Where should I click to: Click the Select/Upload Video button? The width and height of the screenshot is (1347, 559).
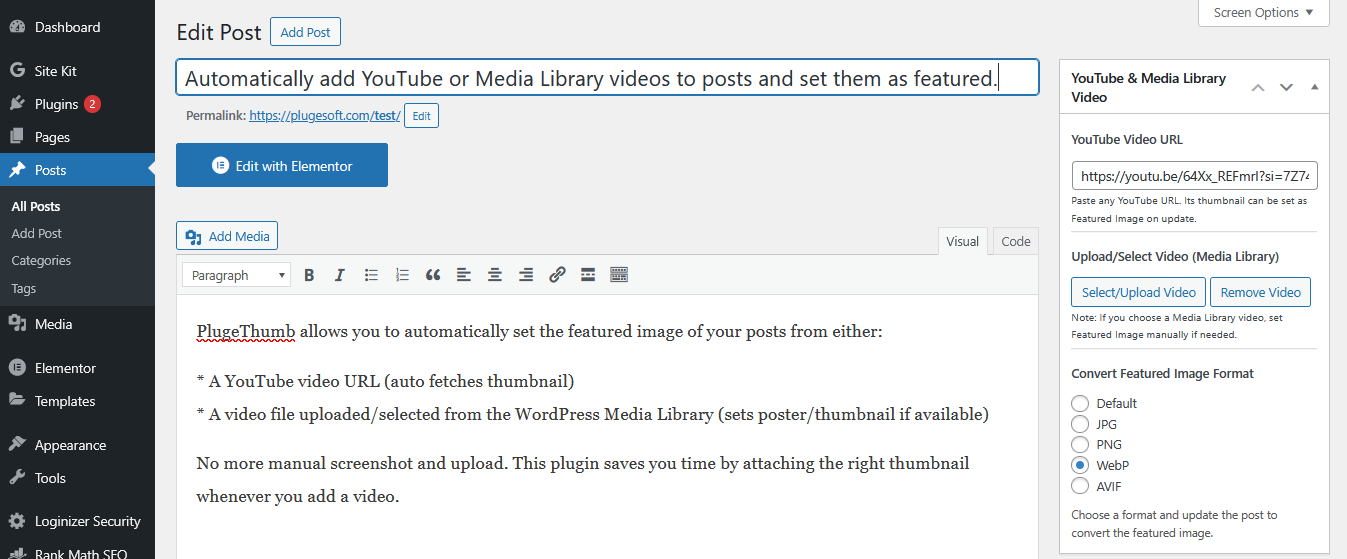1139,292
